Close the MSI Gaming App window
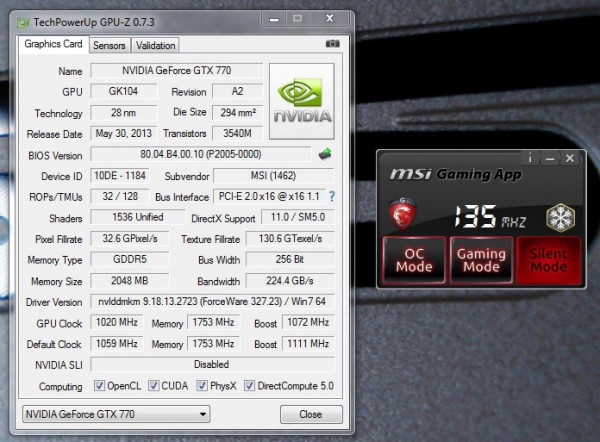 click(x=570, y=158)
